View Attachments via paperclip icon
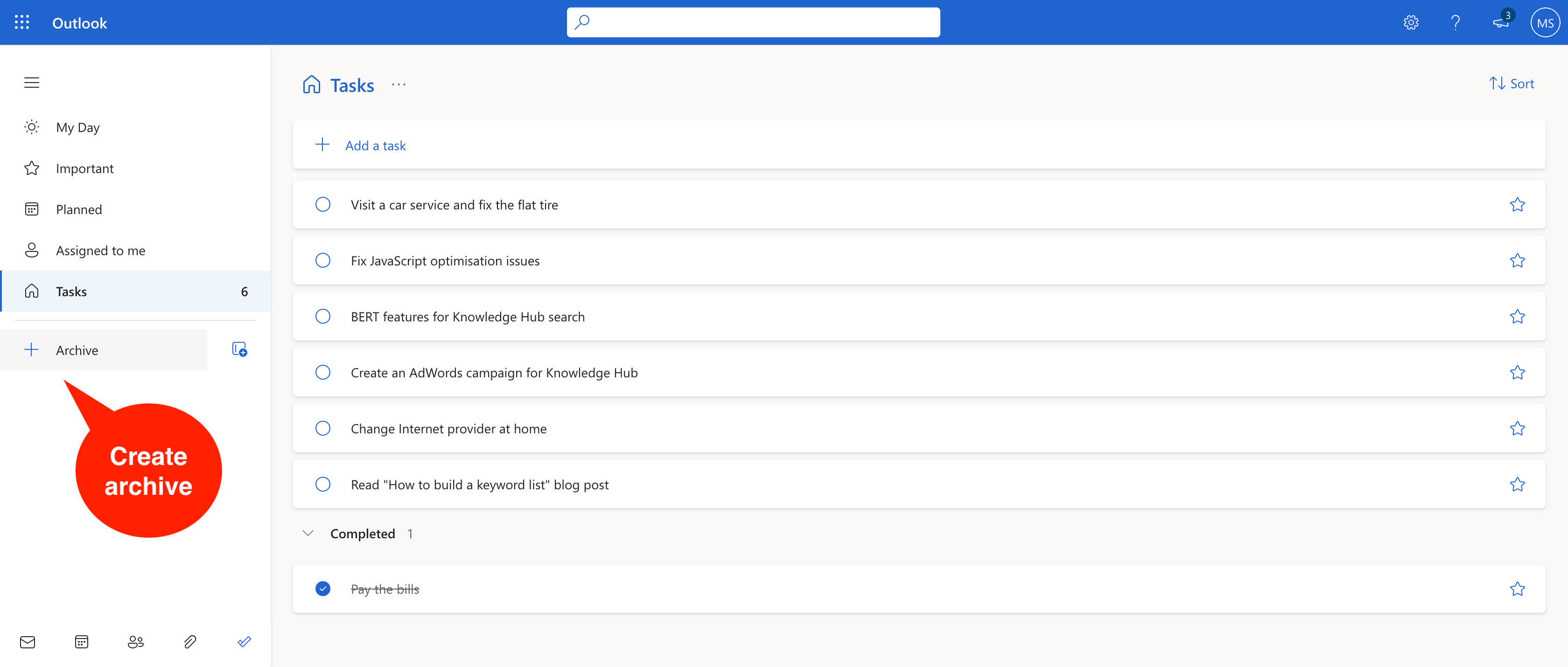Viewport: 1568px width, 667px height. pyautogui.click(x=190, y=642)
